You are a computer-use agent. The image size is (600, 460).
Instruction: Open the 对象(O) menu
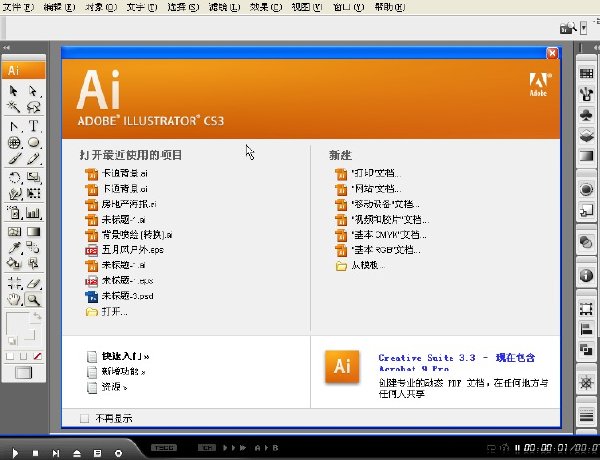101,7
